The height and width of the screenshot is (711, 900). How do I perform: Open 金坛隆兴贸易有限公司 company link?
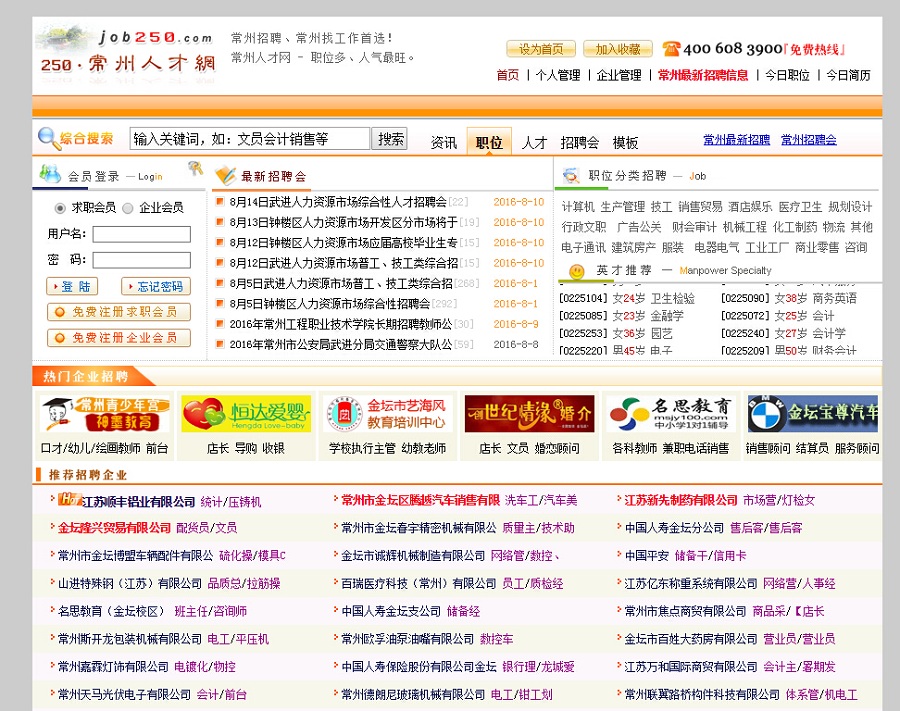tap(114, 527)
